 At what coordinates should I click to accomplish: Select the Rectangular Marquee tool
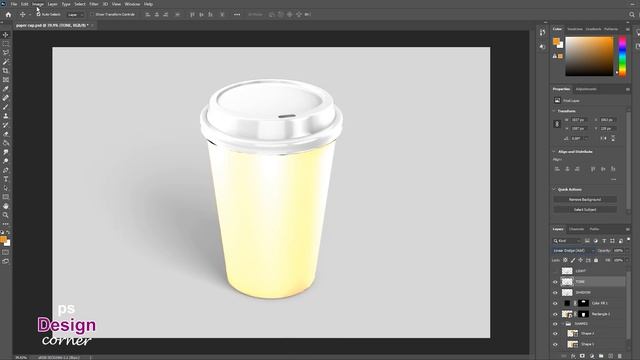[x=6, y=44]
